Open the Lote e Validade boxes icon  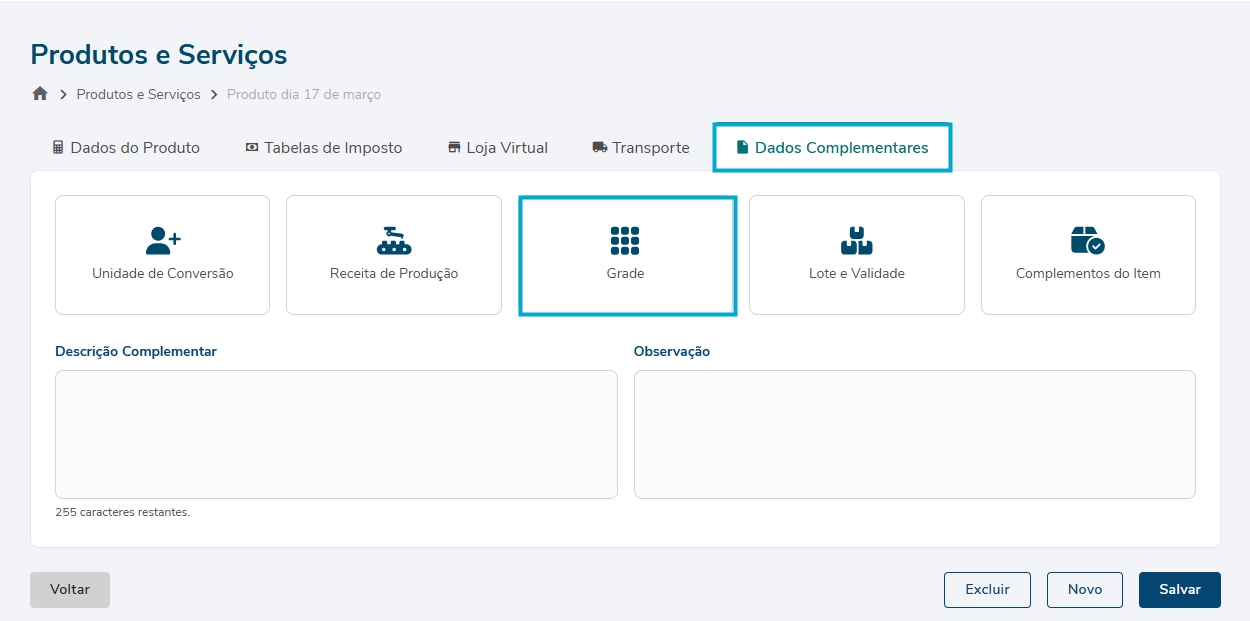click(856, 240)
